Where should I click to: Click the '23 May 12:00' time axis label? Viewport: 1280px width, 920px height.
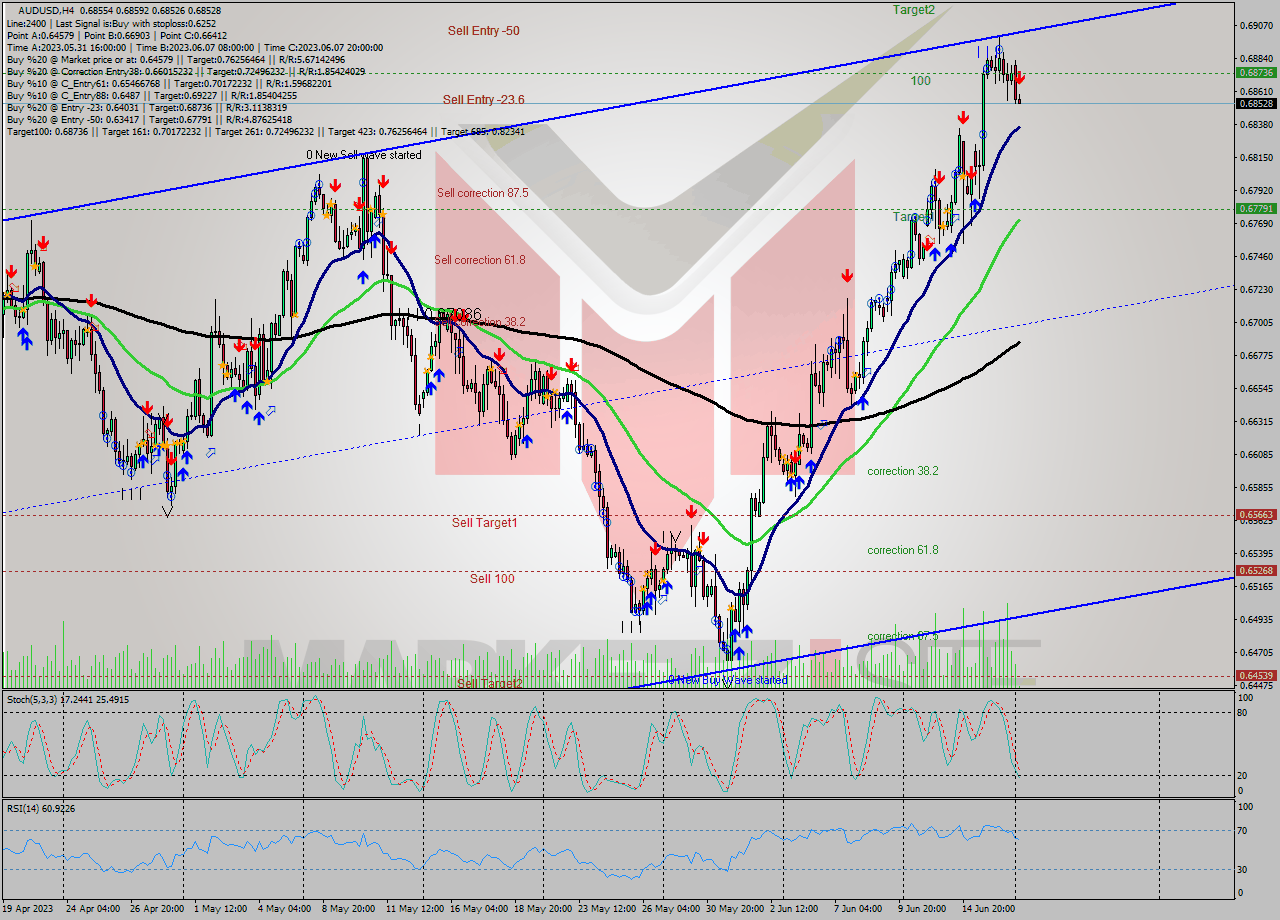pyautogui.click(x=605, y=909)
